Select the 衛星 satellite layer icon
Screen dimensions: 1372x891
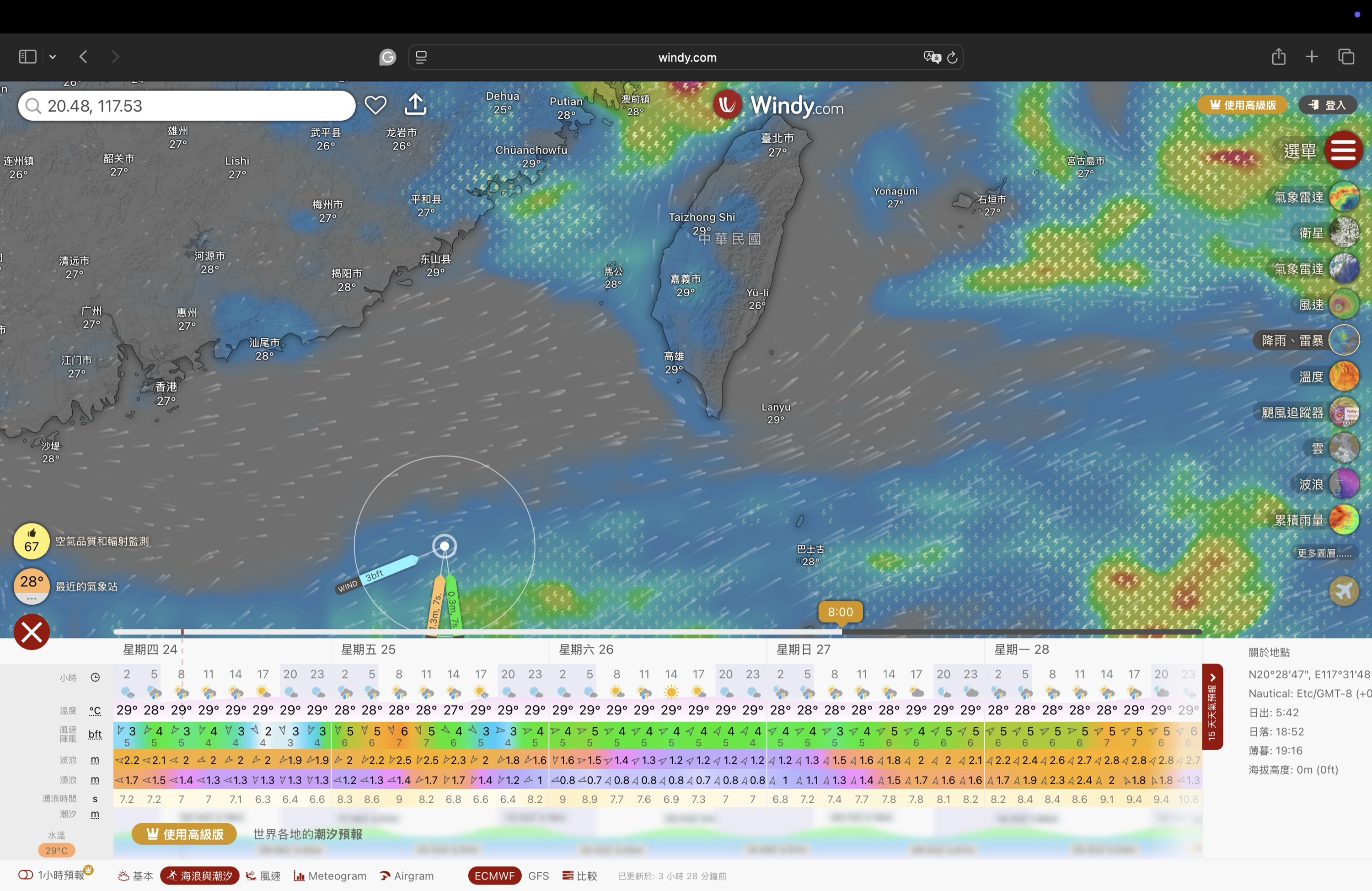(x=1344, y=233)
